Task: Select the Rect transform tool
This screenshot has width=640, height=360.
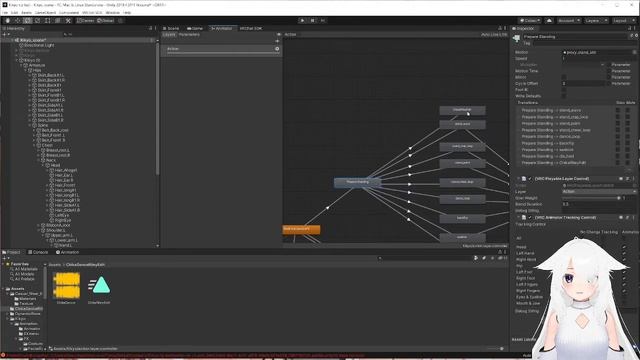Action: [x=47, y=20]
